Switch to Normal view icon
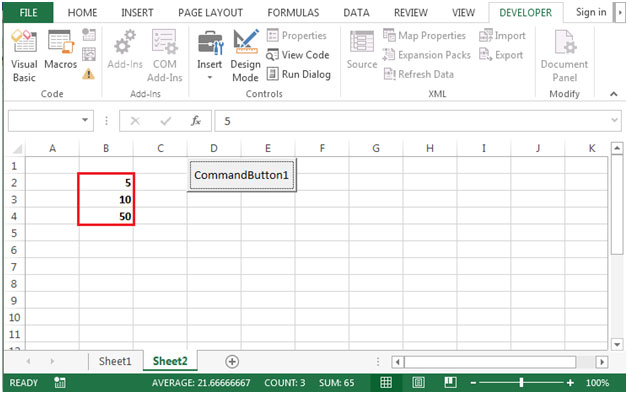 [x=386, y=382]
